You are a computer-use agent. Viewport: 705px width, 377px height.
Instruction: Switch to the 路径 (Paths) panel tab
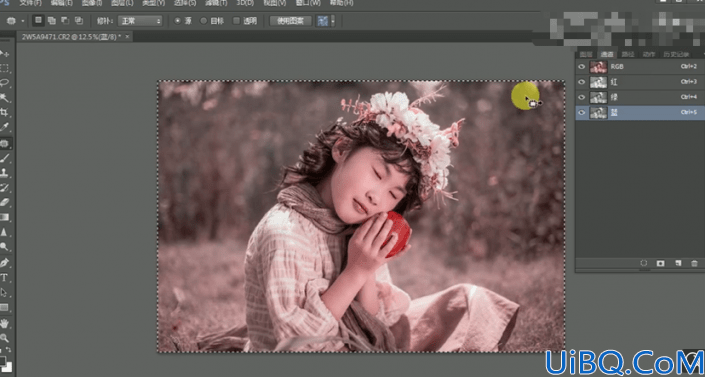628,54
